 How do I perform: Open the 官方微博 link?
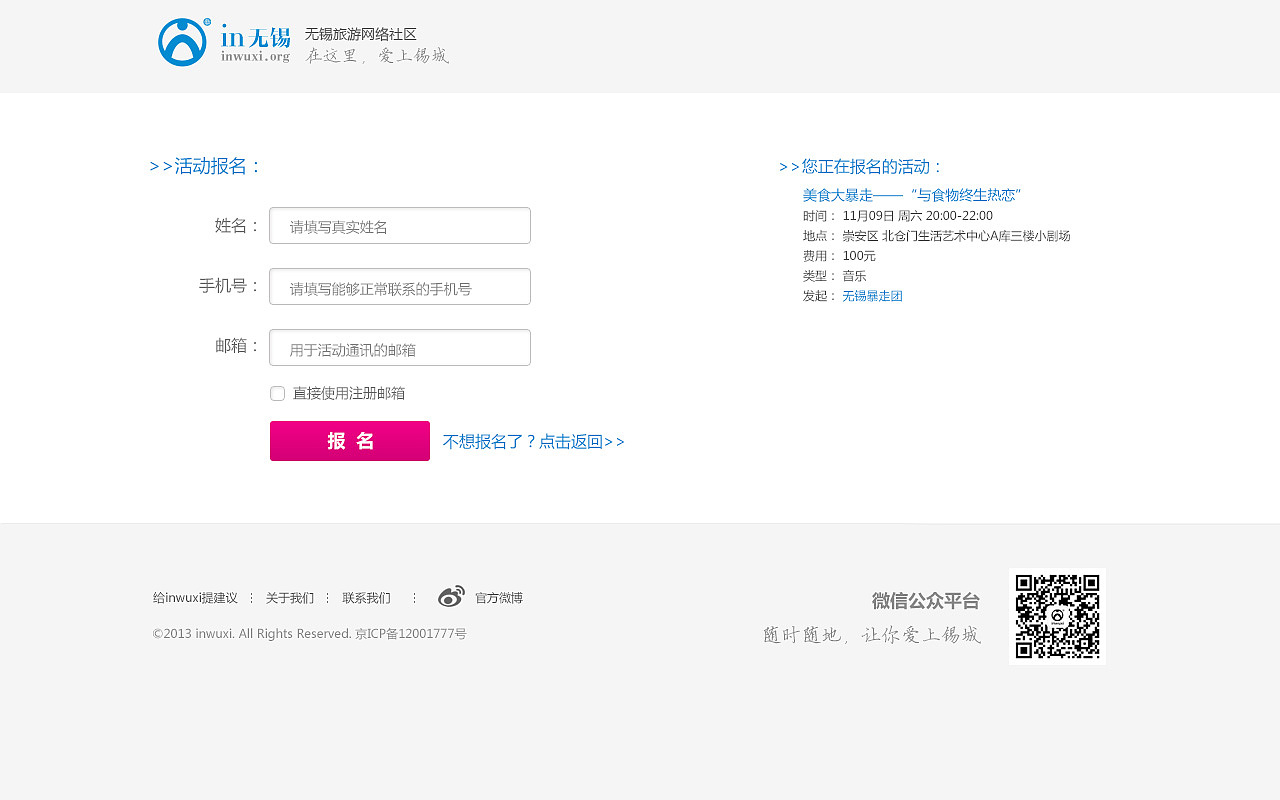coord(499,598)
